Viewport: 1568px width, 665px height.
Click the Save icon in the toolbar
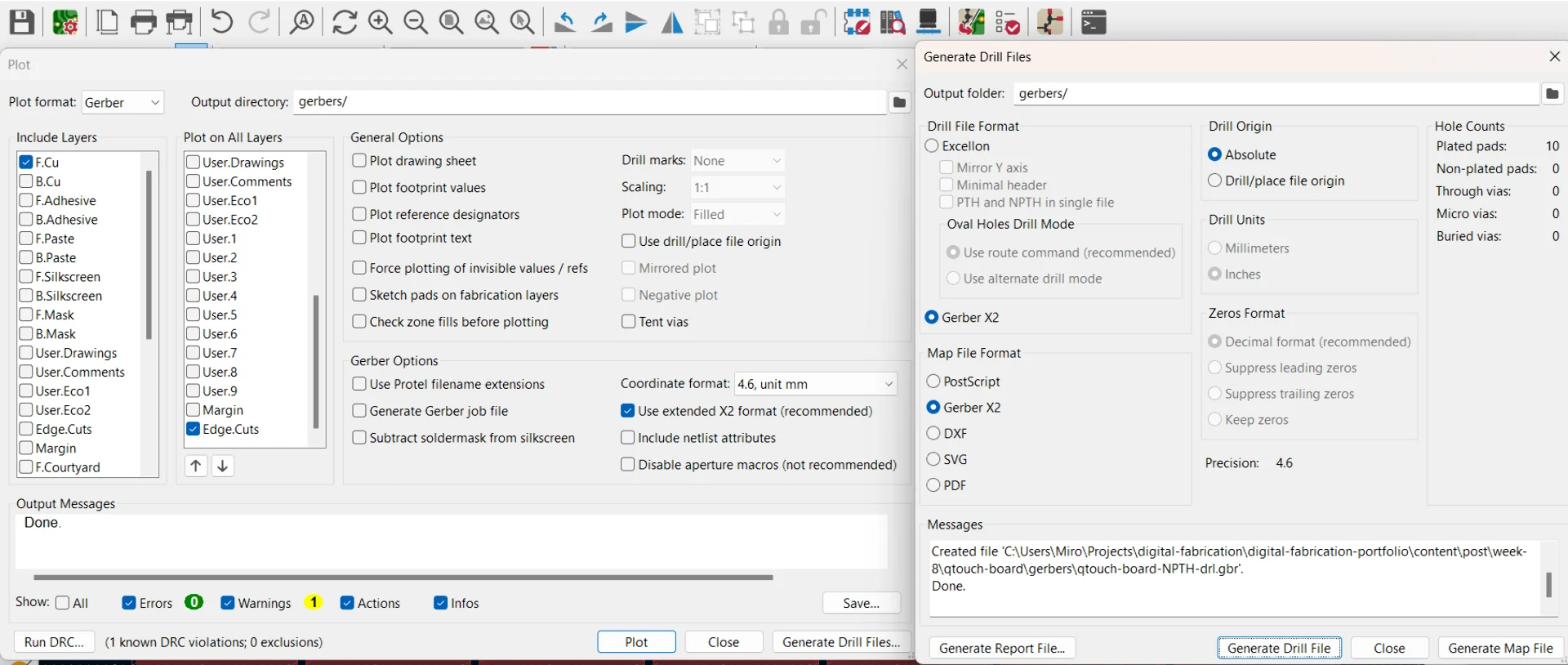click(22, 22)
